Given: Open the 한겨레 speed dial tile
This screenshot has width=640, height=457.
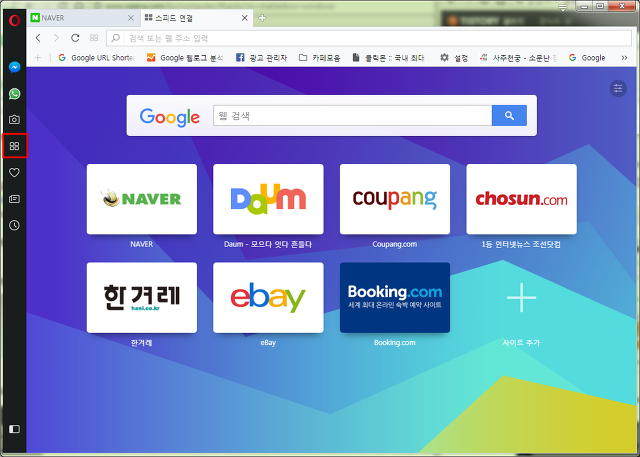Looking at the screenshot, I should [x=142, y=297].
